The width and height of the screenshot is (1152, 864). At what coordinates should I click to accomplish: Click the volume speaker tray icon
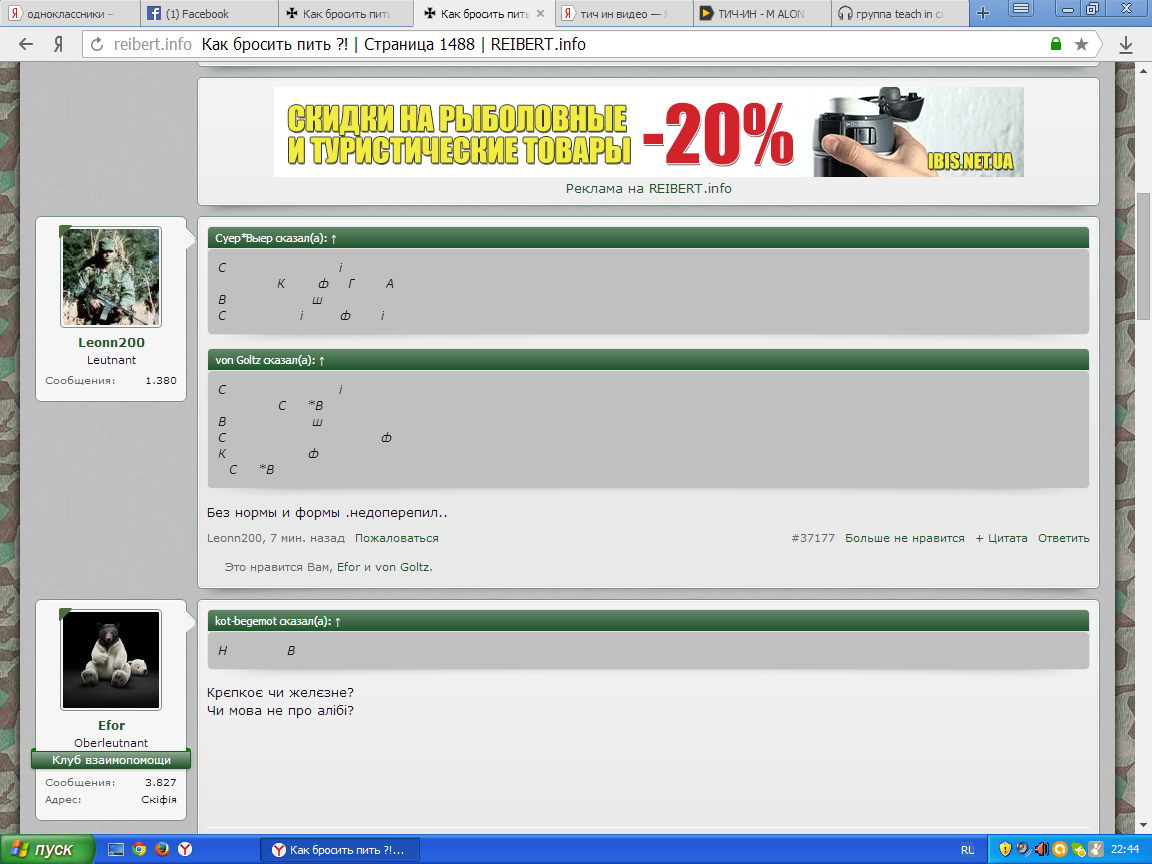[1041, 850]
